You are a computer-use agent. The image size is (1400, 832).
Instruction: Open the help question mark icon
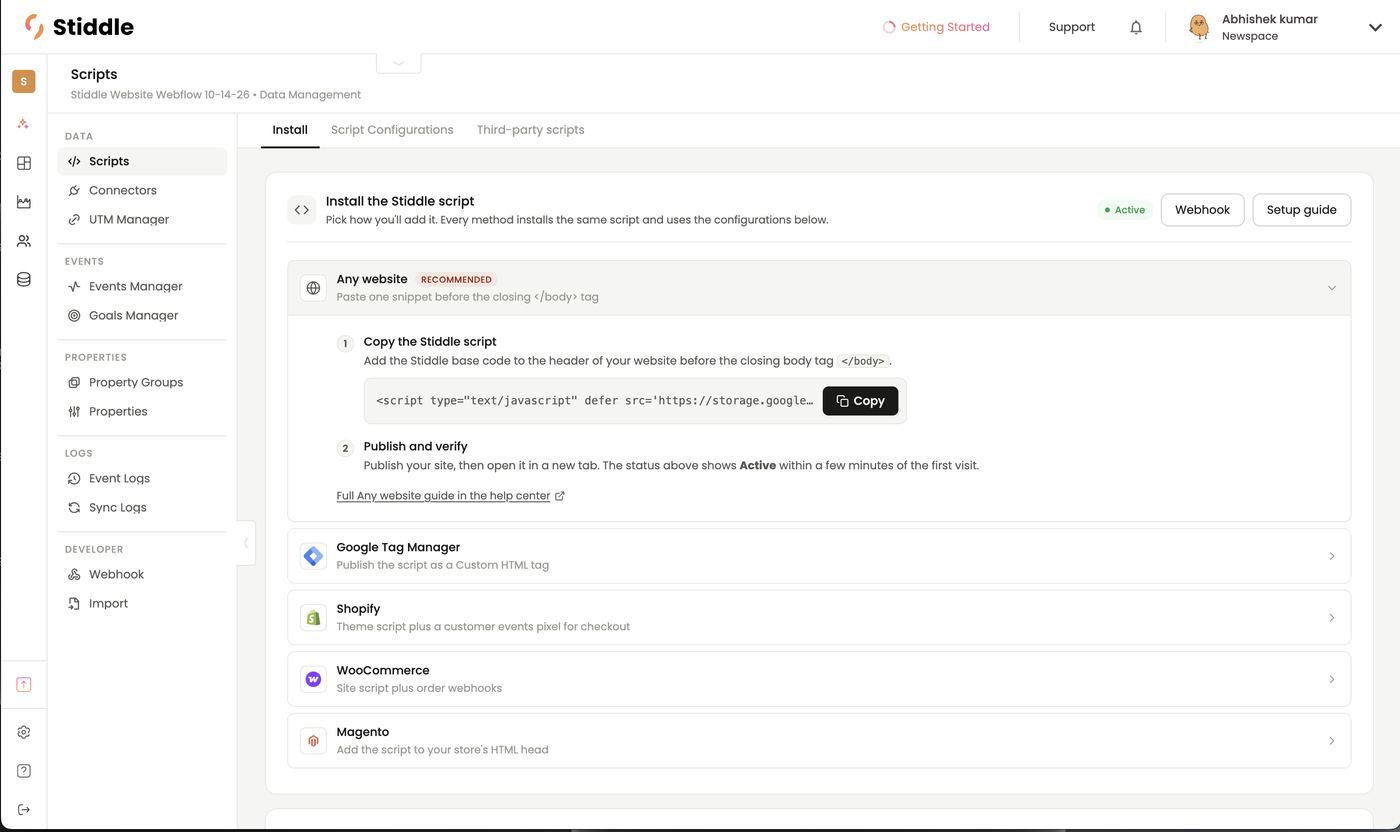click(24, 771)
